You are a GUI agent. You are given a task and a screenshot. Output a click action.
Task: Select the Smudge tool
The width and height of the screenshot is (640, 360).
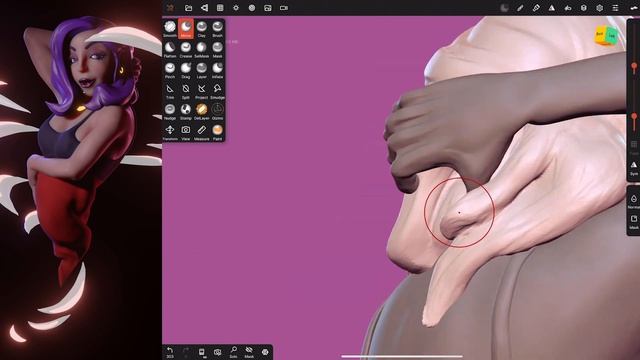click(218, 91)
